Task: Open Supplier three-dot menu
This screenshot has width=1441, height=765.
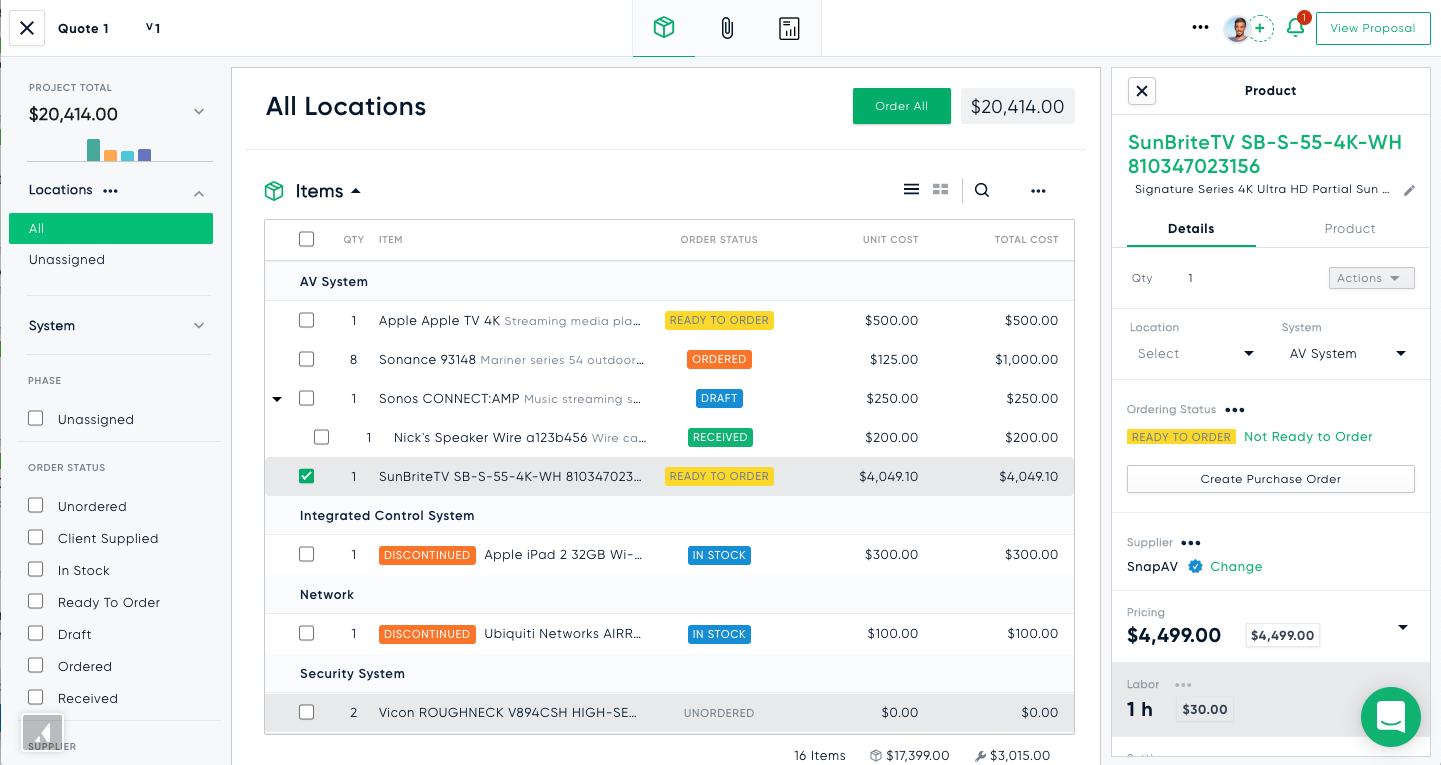Action: pos(1191,542)
